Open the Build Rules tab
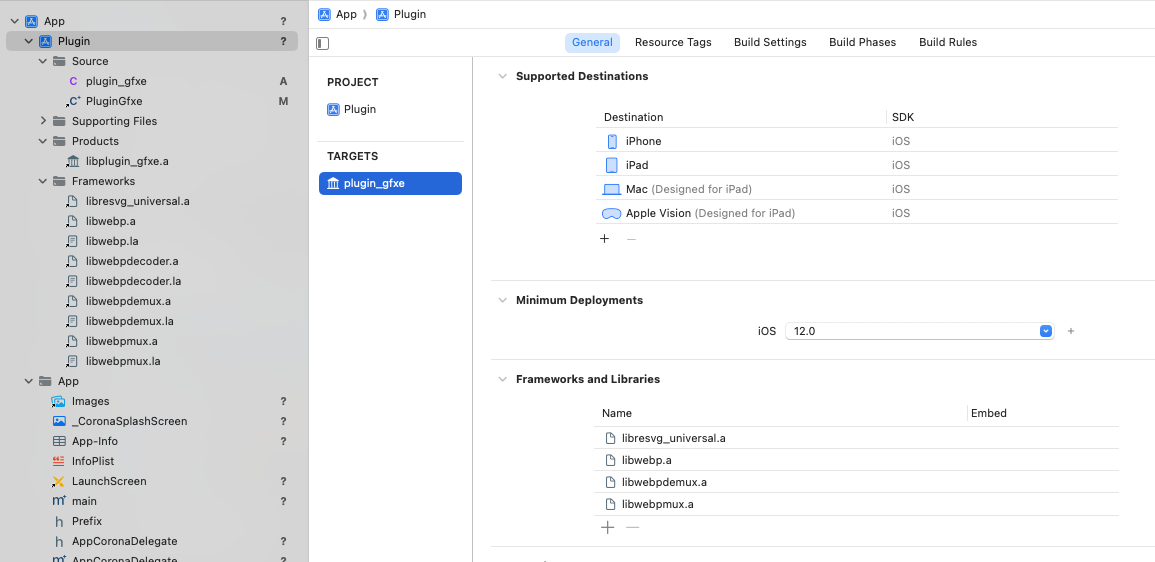Image resolution: width=1155 pixels, height=562 pixels. point(948,43)
